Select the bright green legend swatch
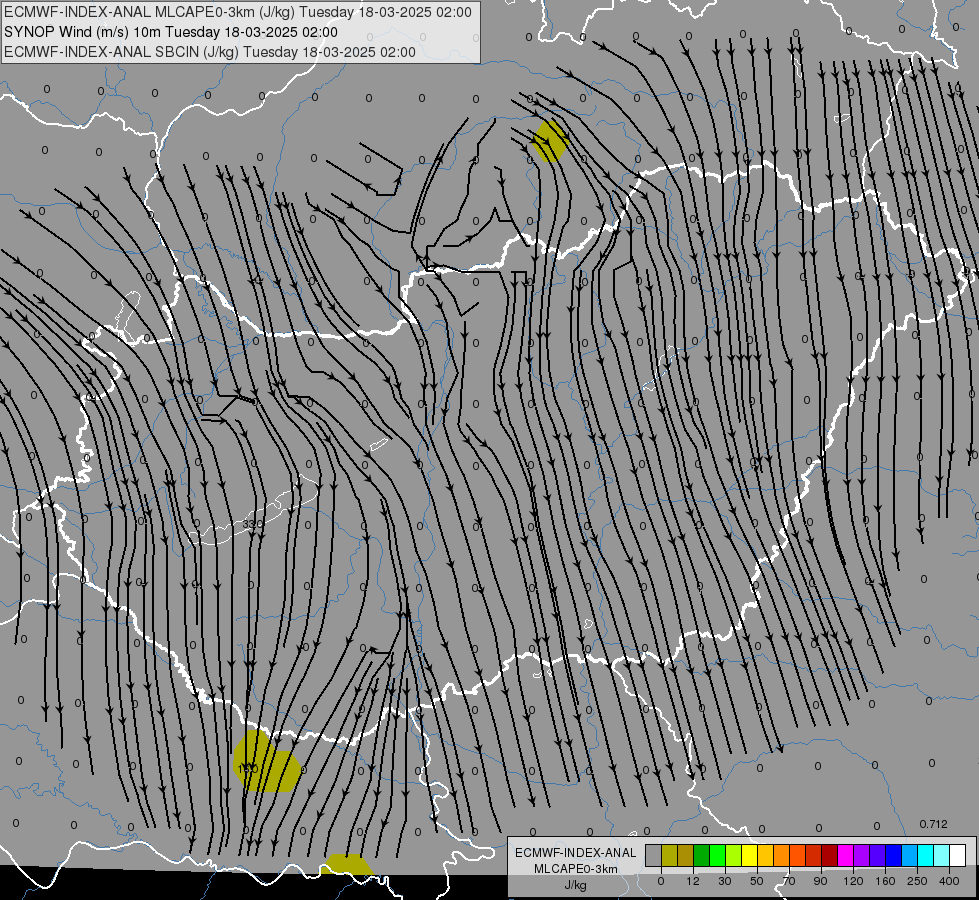979x900 pixels. [717, 855]
